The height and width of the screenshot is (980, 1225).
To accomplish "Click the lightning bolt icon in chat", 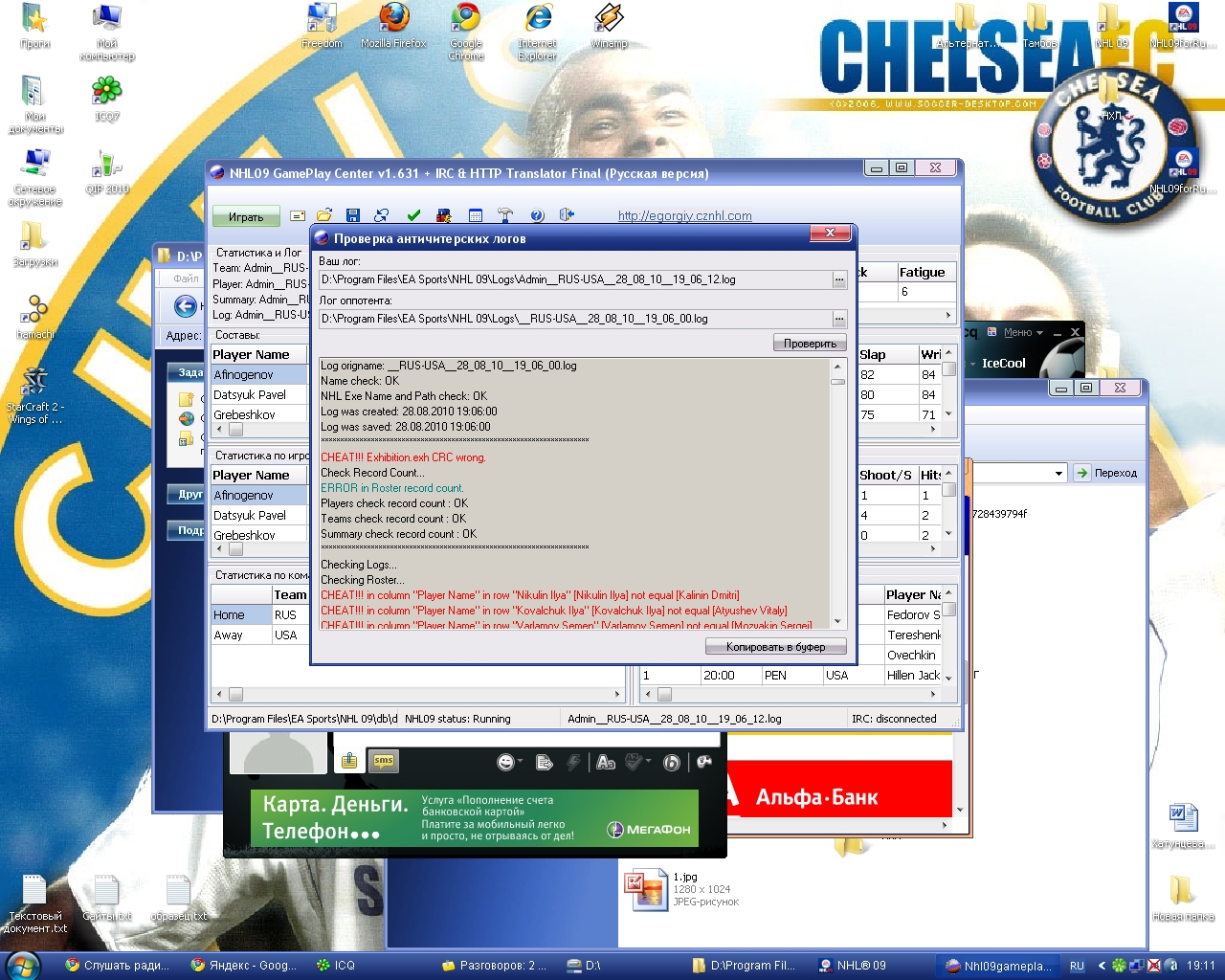I will point(573,762).
